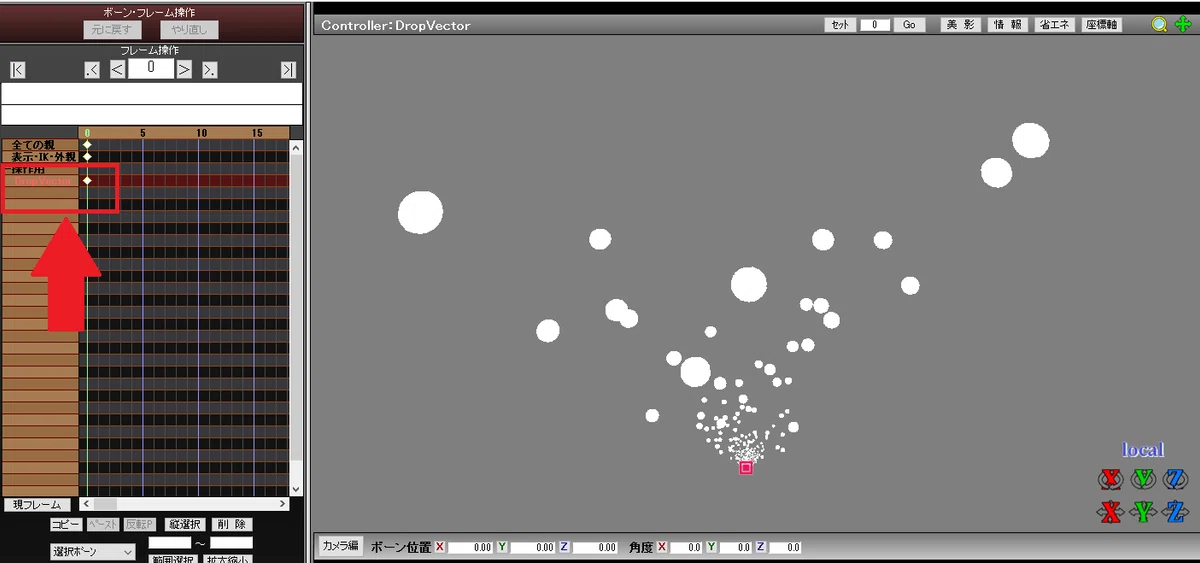Click the keyframe diamond on 表示・IK・外親 row

tap(87, 157)
